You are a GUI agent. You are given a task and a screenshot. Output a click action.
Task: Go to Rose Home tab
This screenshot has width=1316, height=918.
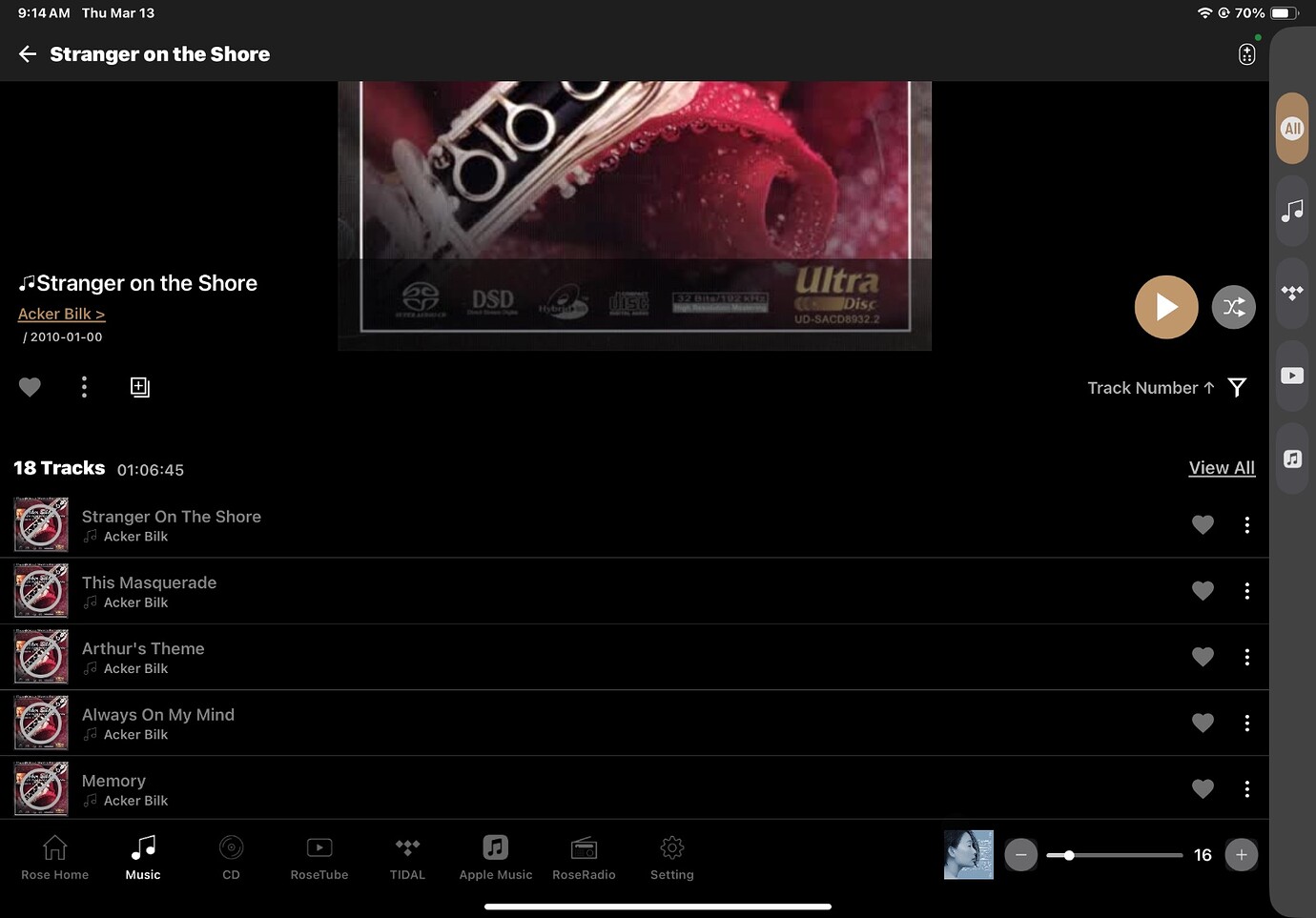(x=54, y=857)
